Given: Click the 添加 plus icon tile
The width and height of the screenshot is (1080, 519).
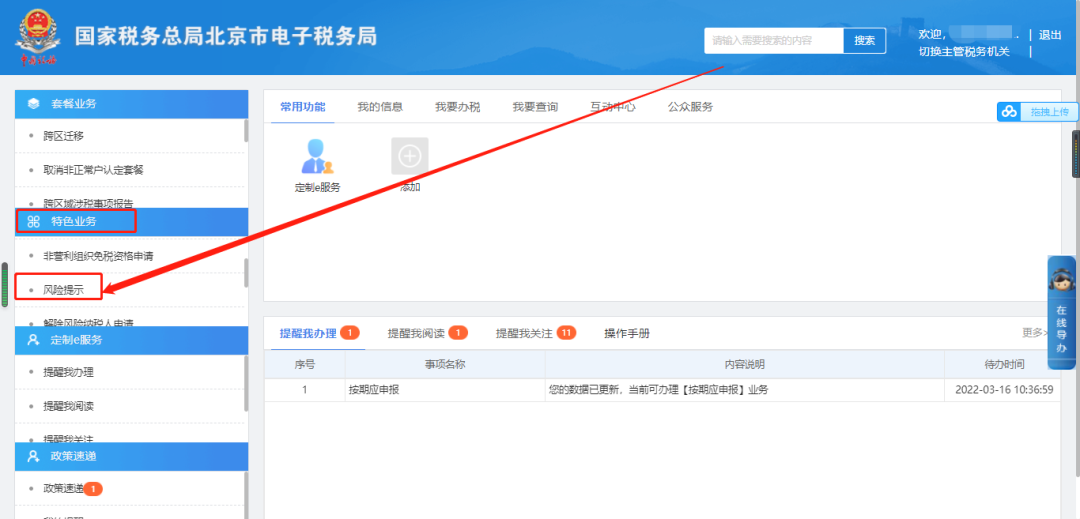Looking at the screenshot, I should (410, 156).
